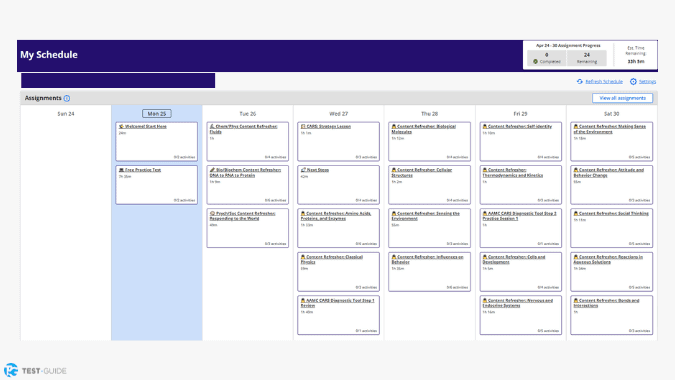This screenshot has width=675, height=380.
Task: Click the Assignments info icon
Action: 67,99
